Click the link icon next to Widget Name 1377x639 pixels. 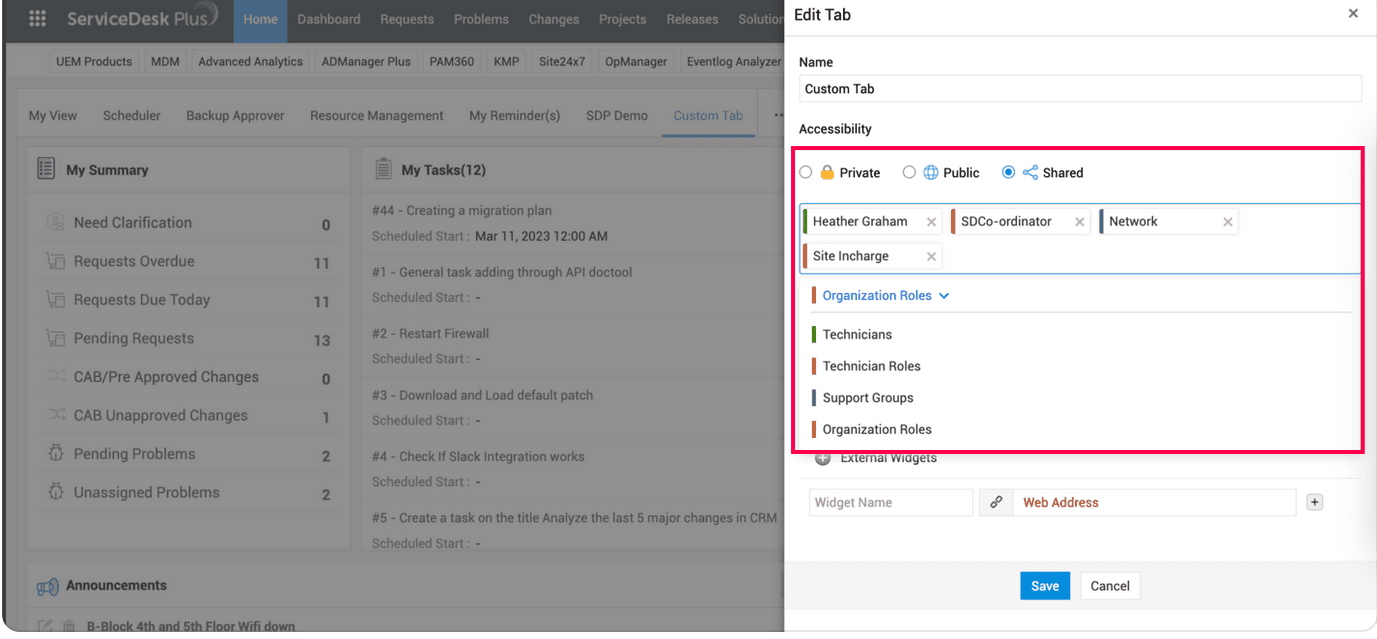click(996, 503)
